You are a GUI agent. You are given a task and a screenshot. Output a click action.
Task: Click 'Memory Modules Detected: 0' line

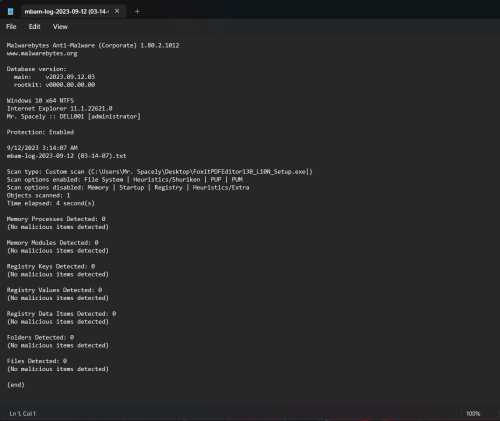tap(53, 243)
